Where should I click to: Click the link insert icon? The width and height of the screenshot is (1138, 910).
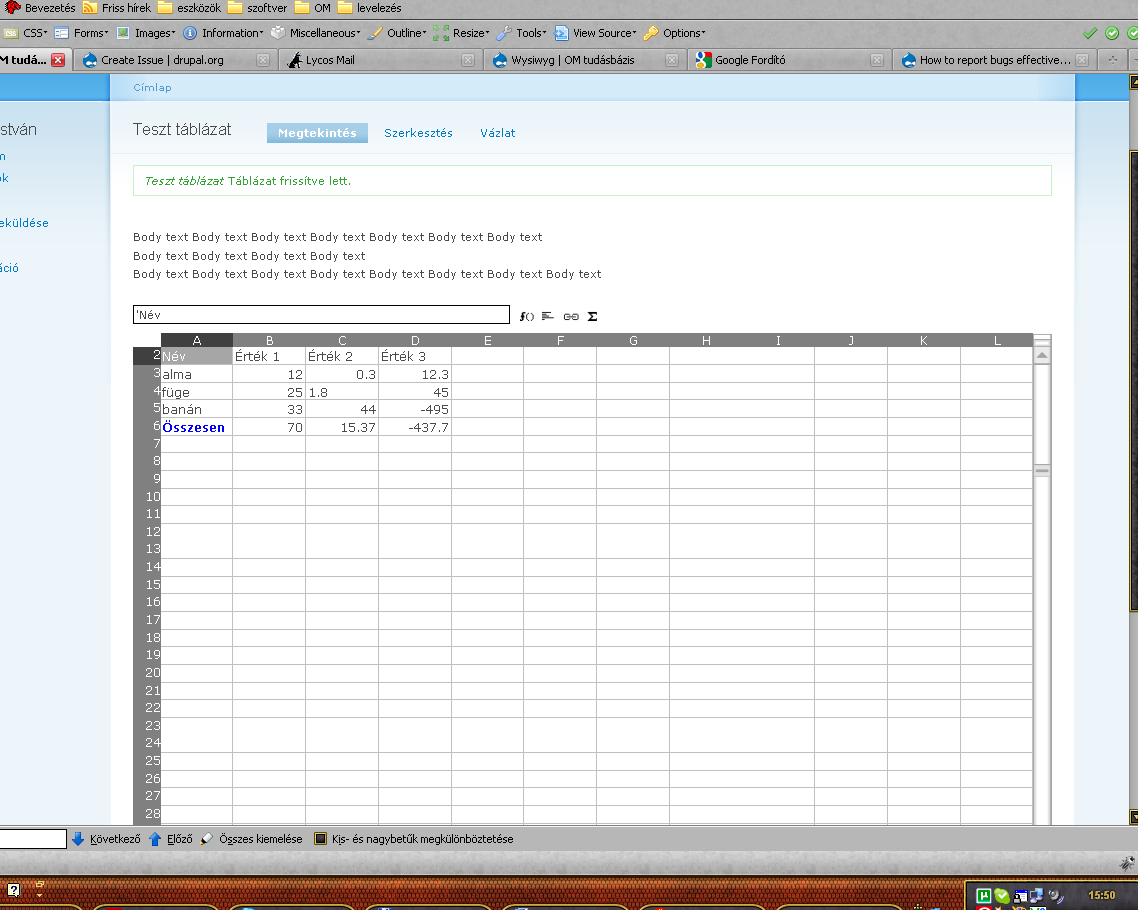[x=570, y=316]
